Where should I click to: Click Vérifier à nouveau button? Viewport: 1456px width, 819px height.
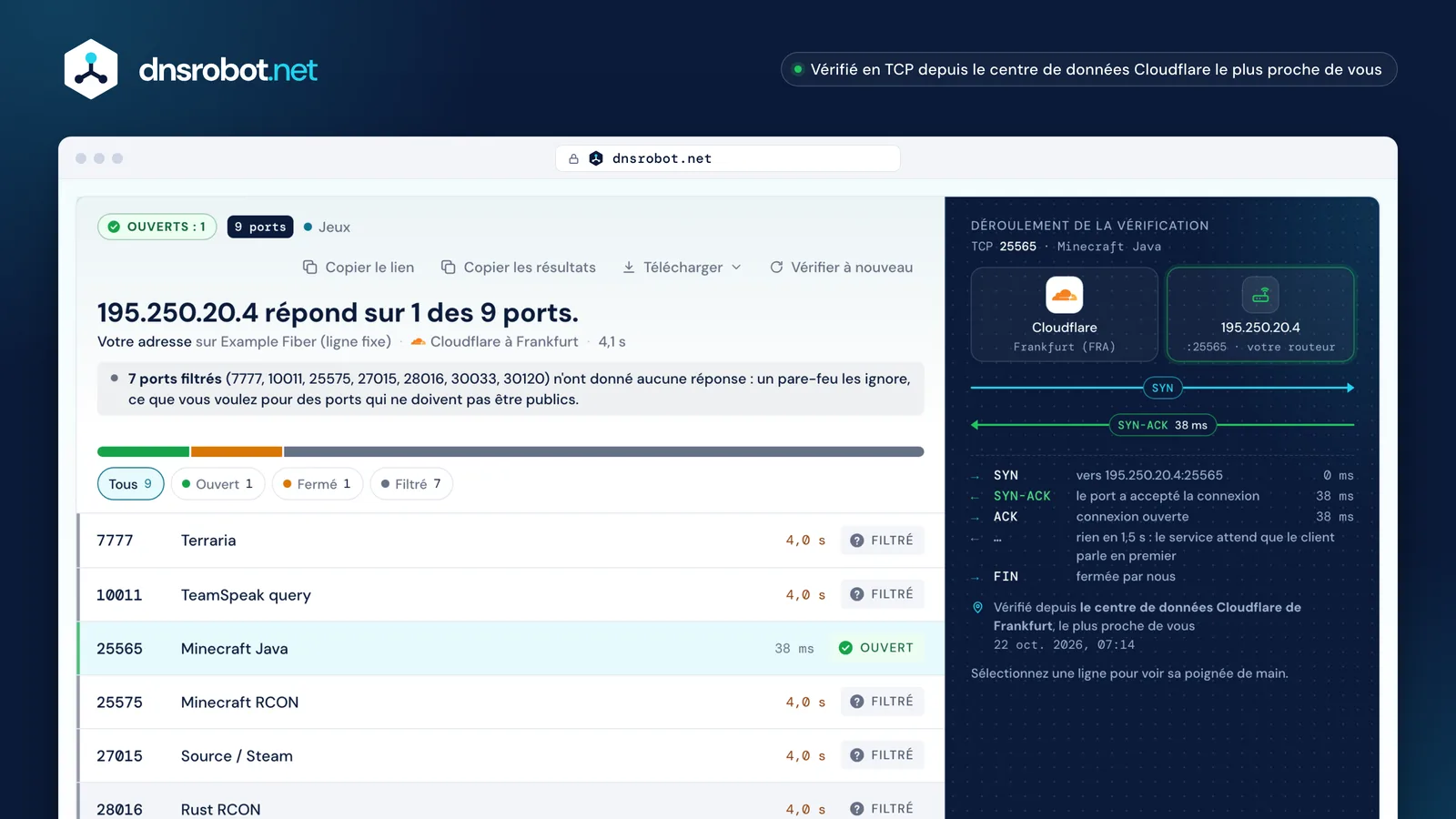click(842, 267)
